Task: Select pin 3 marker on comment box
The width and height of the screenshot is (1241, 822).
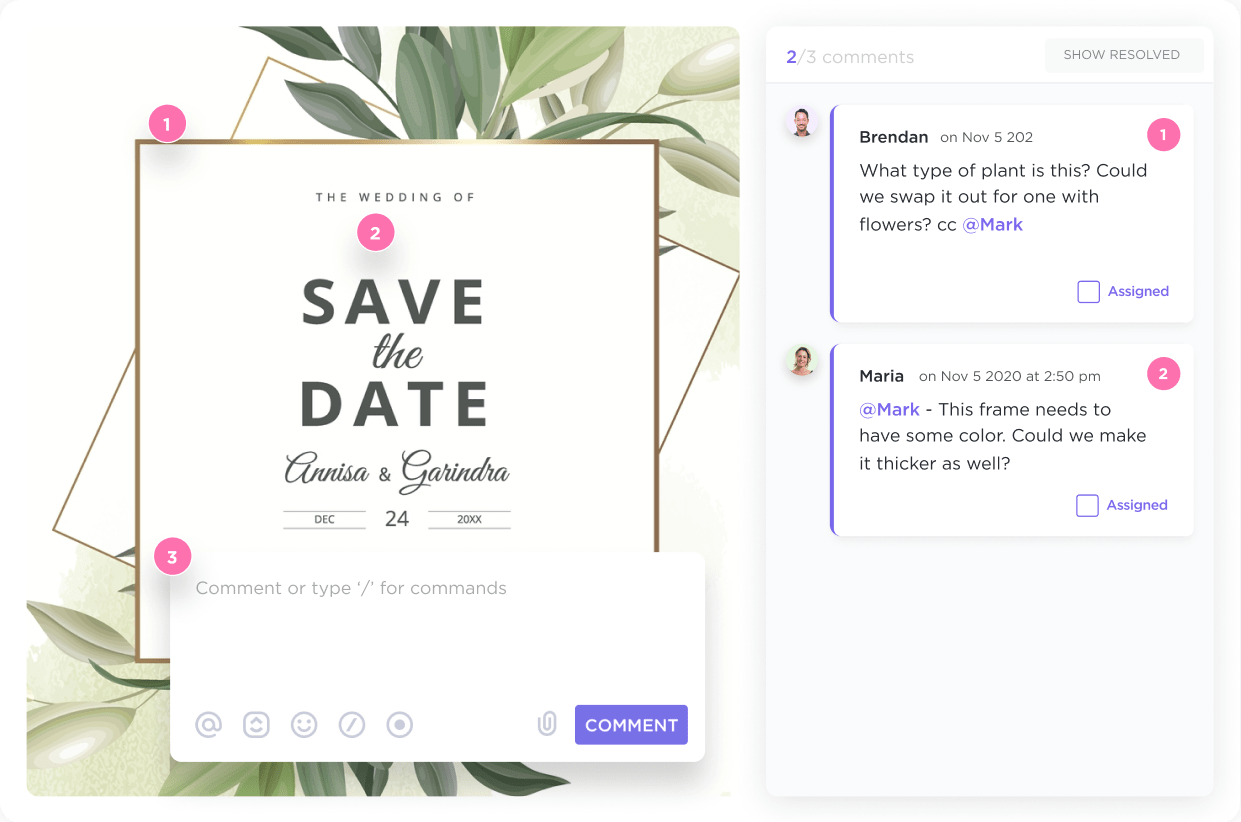Action: (x=172, y=557)
